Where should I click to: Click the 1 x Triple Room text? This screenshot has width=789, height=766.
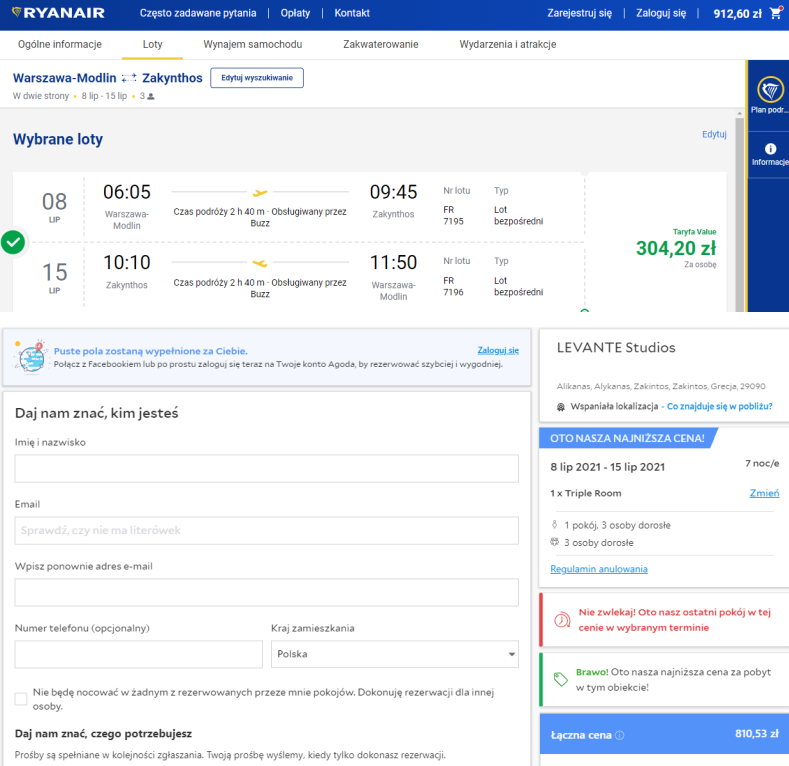[x=586, y=493]
